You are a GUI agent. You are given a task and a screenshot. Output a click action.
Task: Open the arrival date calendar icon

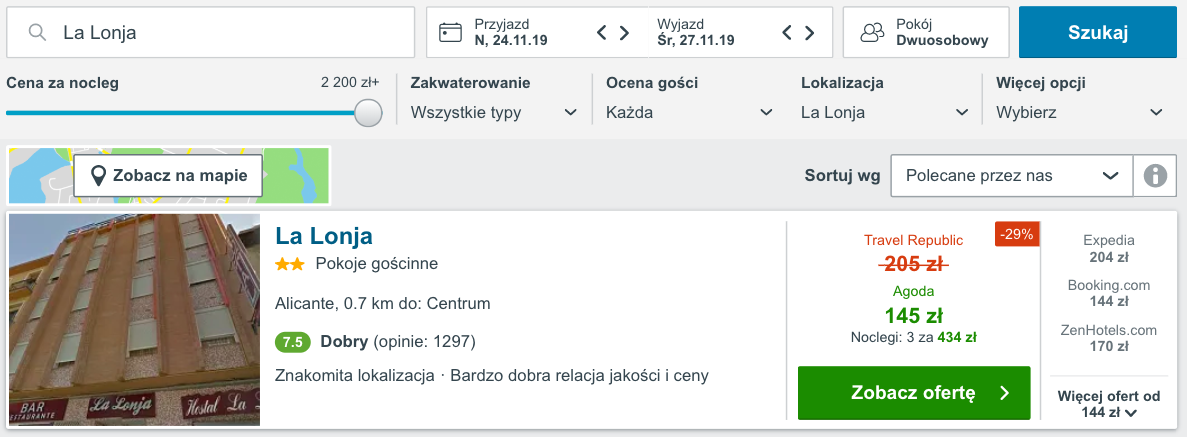(450, 33)
